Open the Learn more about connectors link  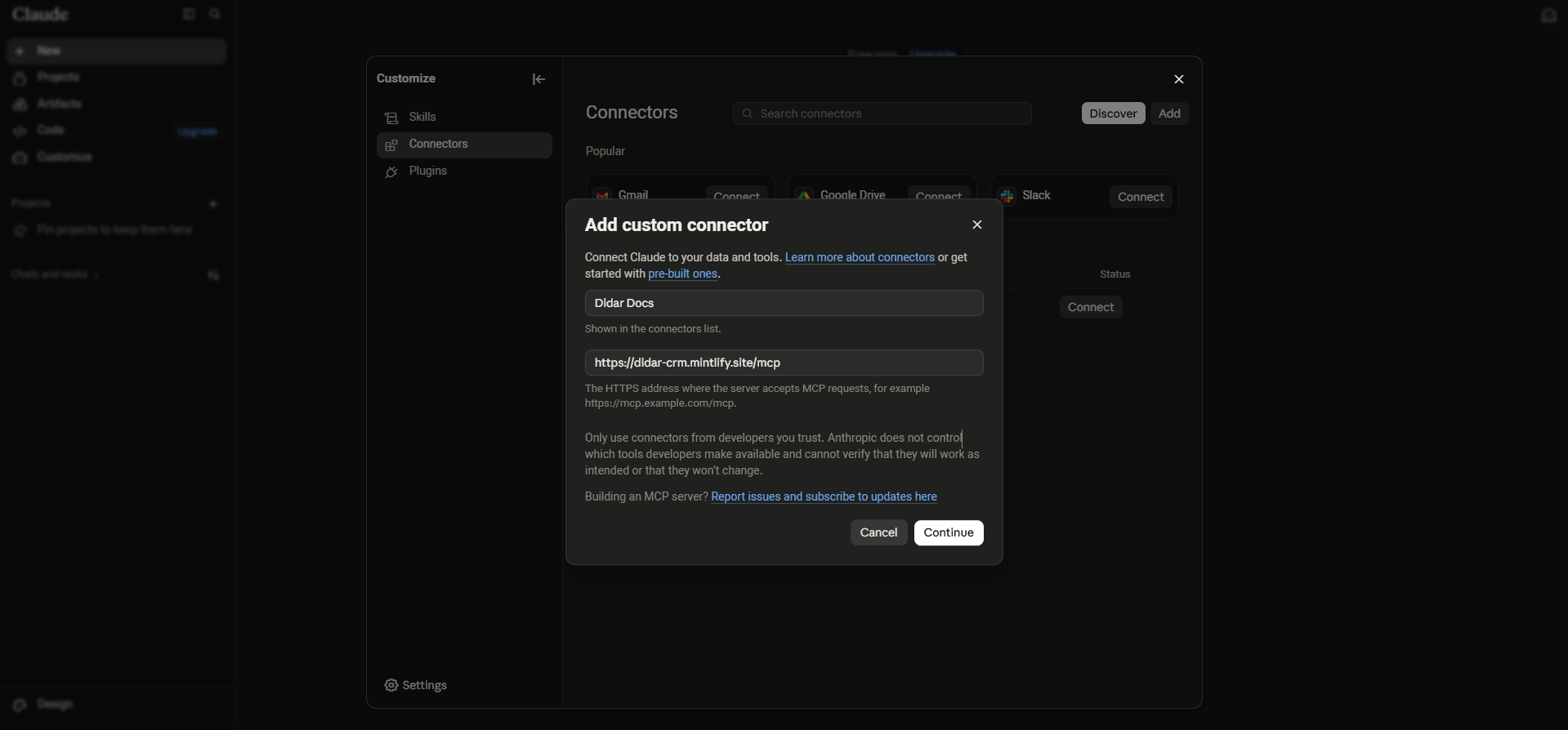pos(860,257)
